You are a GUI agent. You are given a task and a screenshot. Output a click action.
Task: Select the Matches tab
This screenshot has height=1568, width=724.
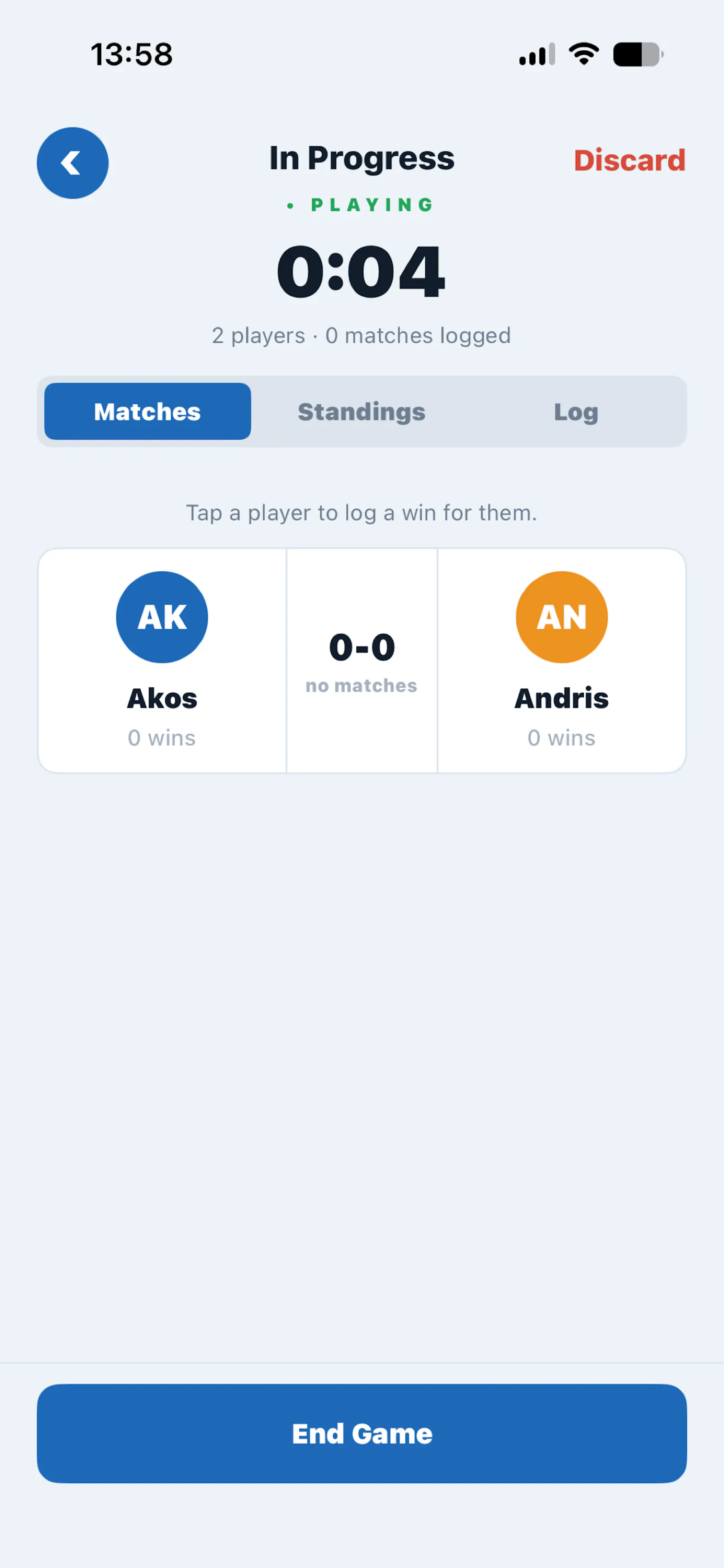click(x=147, y=412)
